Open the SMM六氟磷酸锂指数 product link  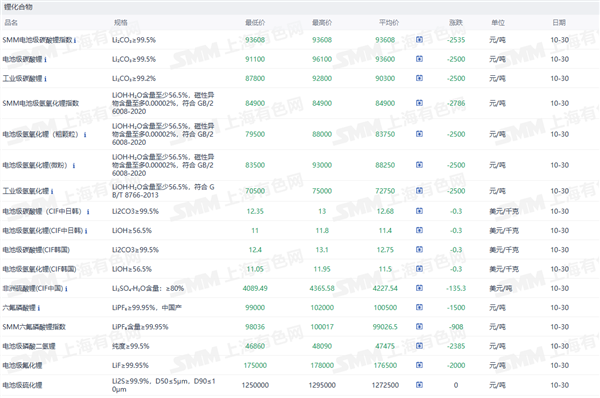34,327
